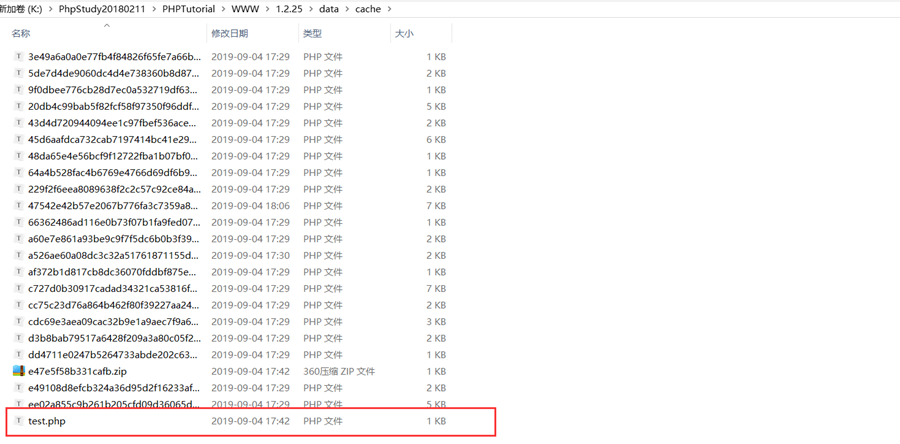Sort files by the 修改日期 column header
Image resolution: width=900 pixels, height=444 pixels.
tap(229, 34)
